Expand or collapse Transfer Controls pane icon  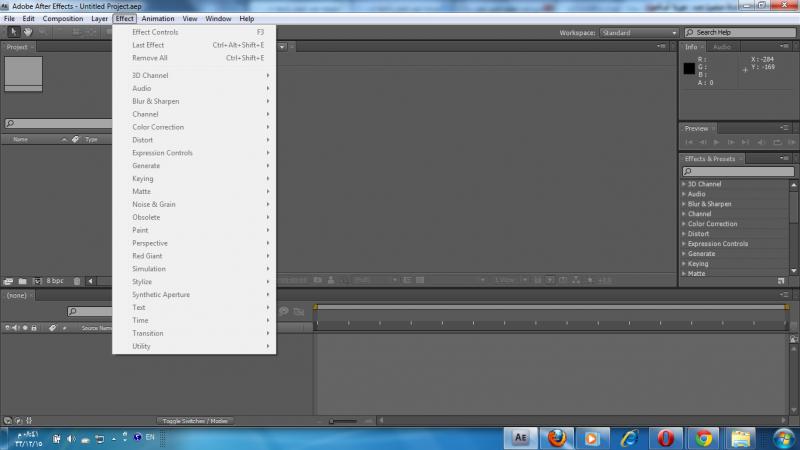[x=18, y=421]
